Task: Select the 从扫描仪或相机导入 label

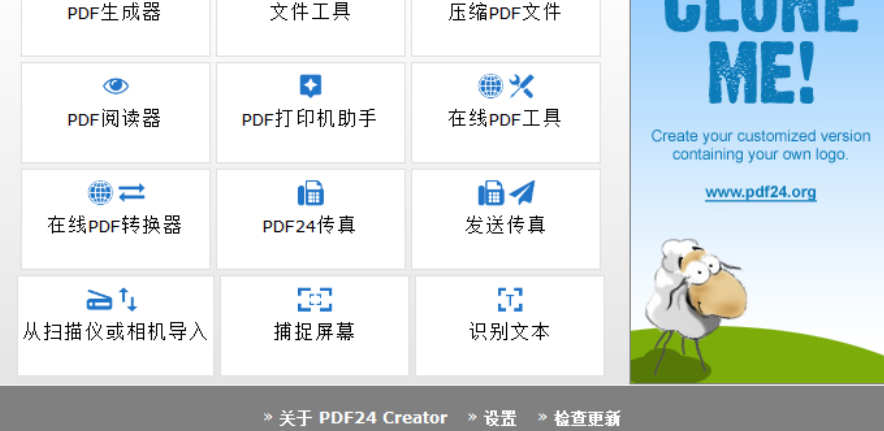Action: click(x=115, y=332)
